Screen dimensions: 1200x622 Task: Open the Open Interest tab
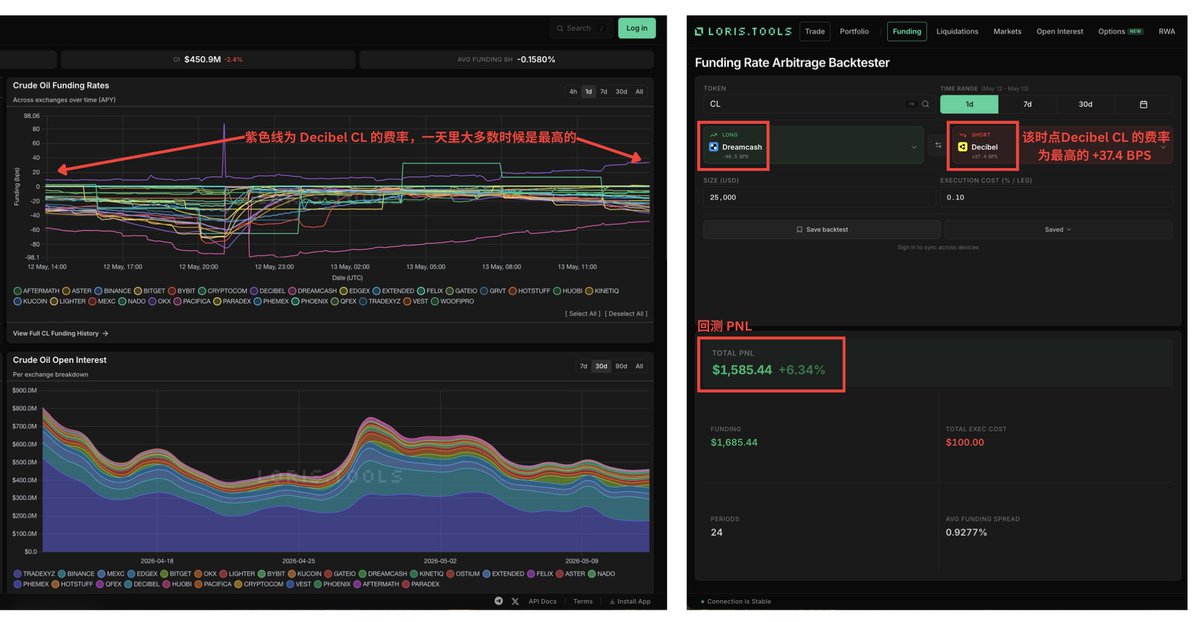(1059, 32)
